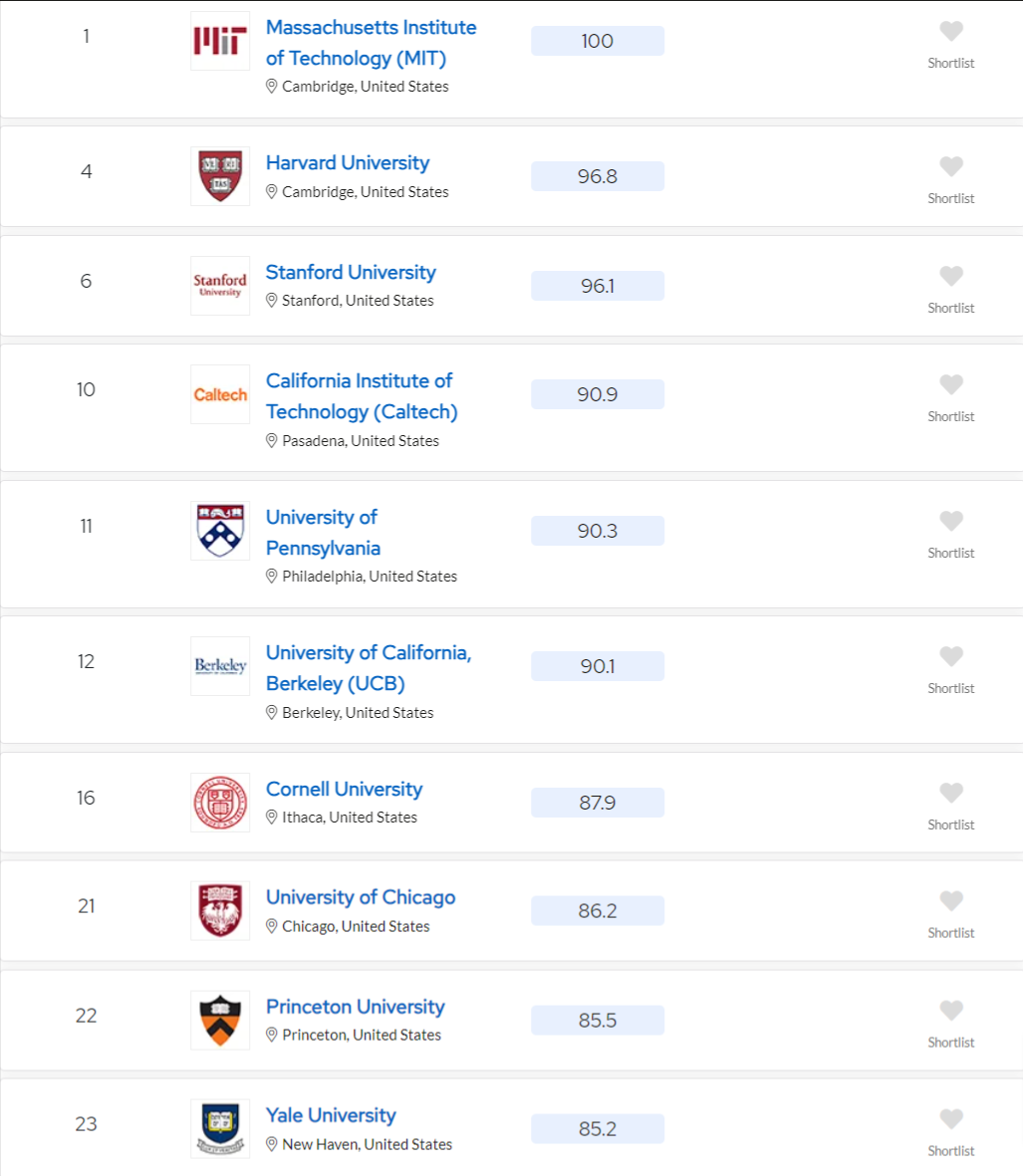Click University of Pennsylvania shortlist heart

951,521
